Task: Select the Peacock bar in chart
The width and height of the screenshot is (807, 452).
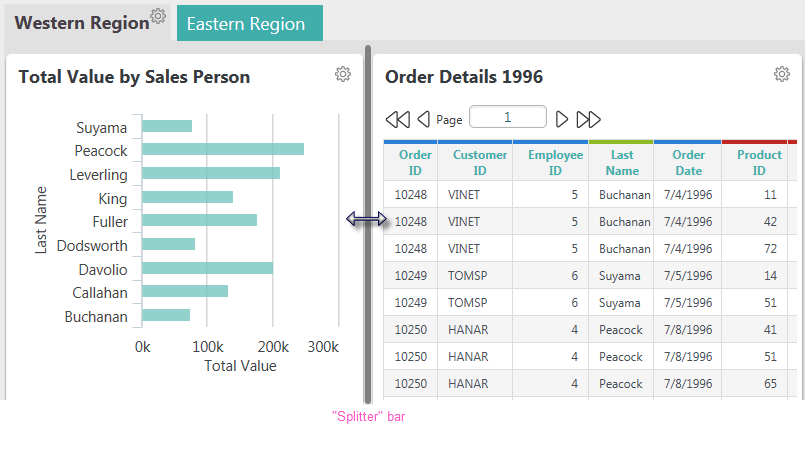Action: (223, 149)
